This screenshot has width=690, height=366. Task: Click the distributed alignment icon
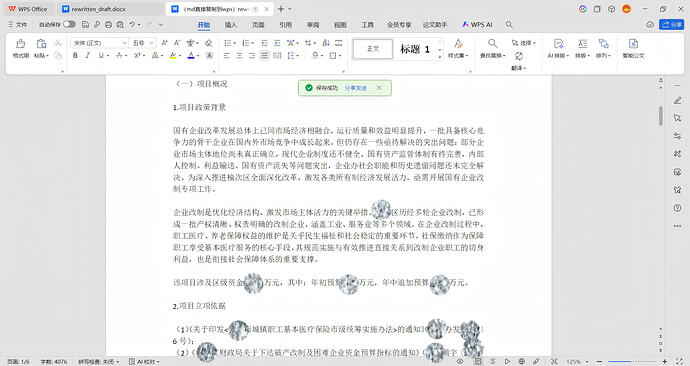pyautogui.click(x=277, y=55)
